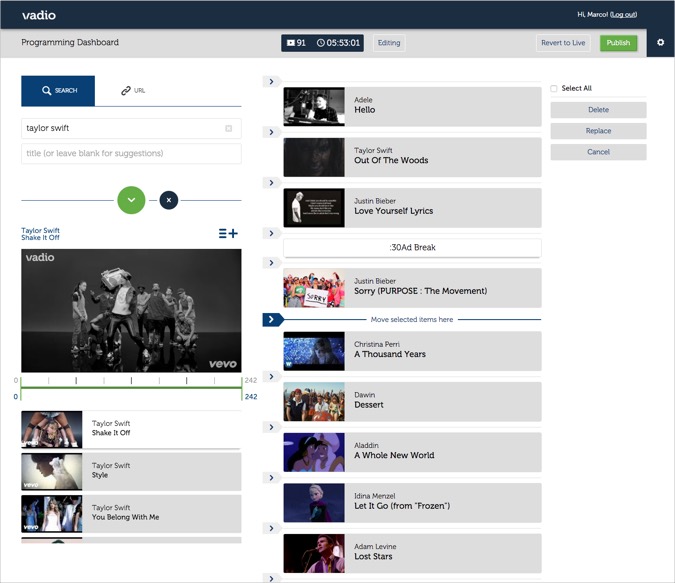Click the dark round X cancel search button

[x=169, y=200]
